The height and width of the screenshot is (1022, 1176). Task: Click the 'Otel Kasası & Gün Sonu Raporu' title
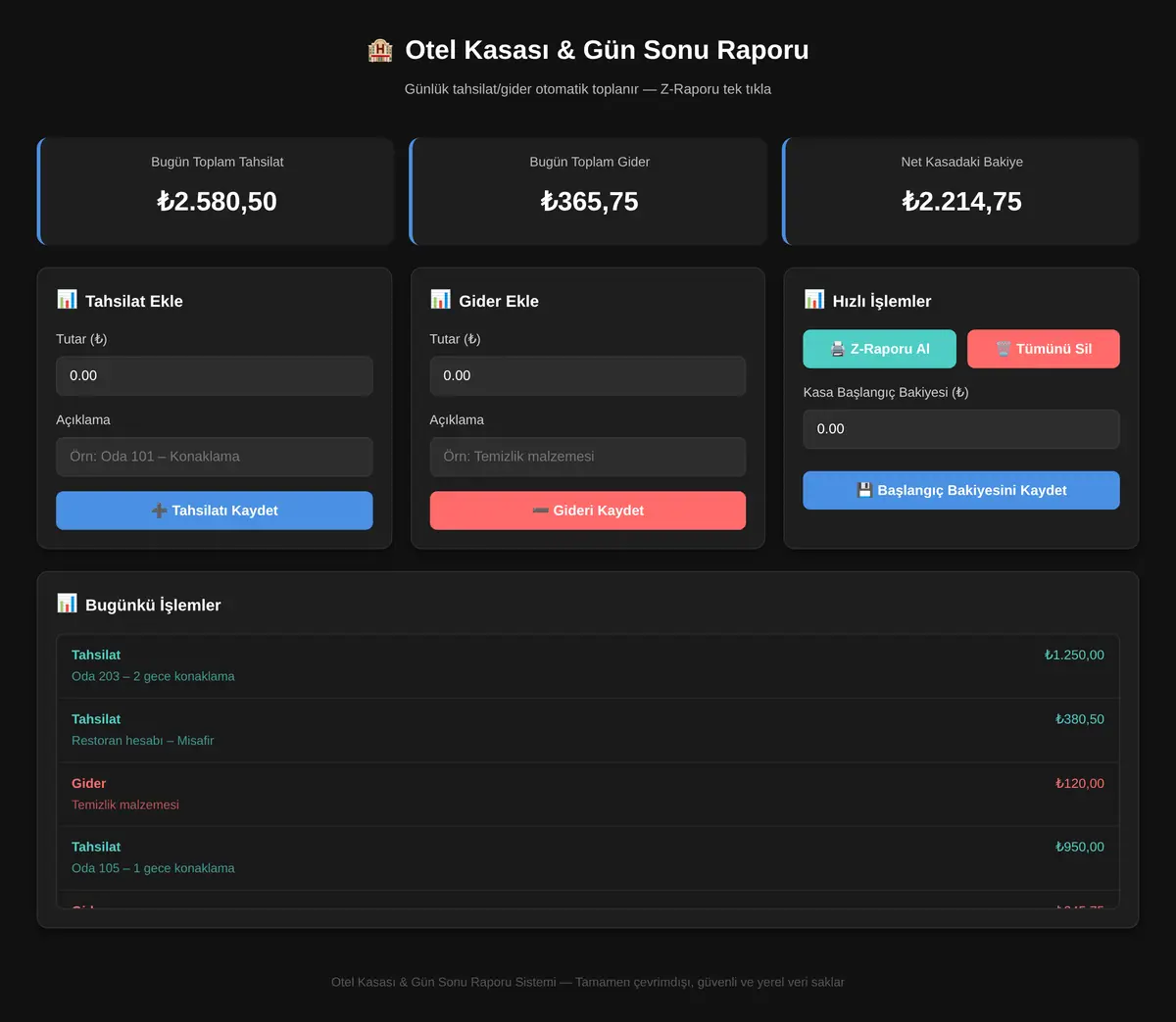(607, 50)
